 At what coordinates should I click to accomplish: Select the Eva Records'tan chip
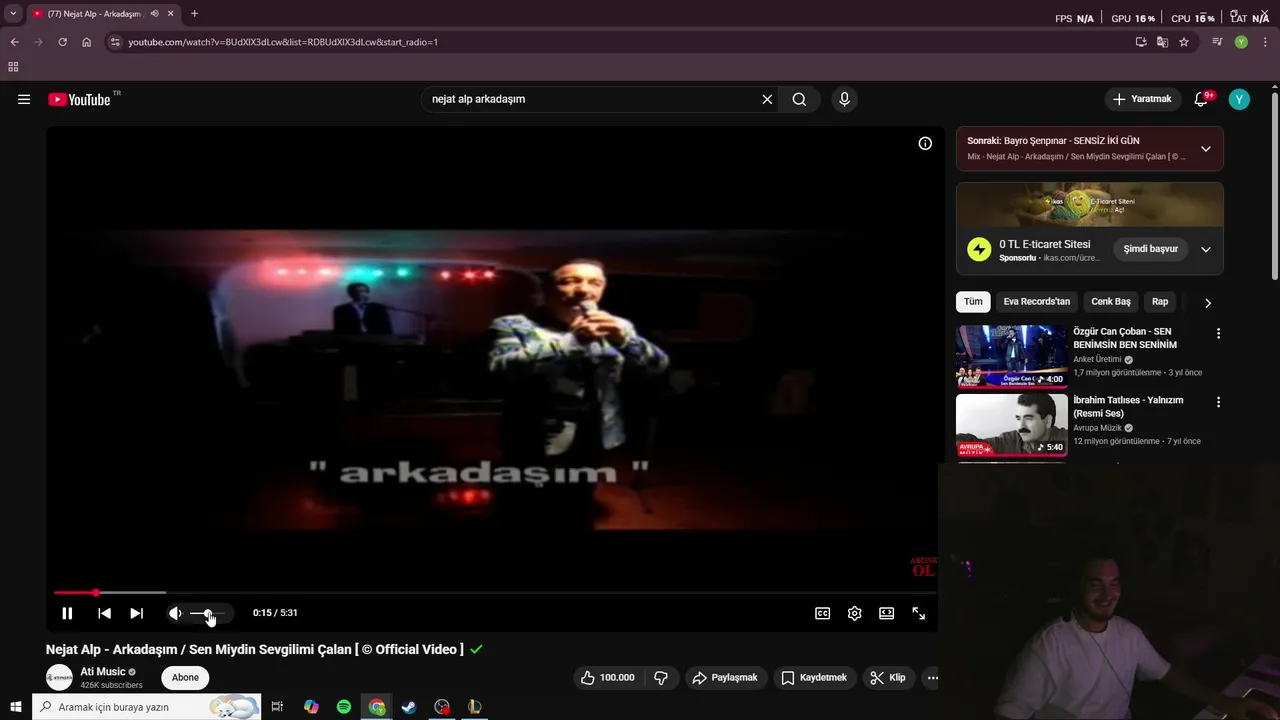click(1037, 301)
